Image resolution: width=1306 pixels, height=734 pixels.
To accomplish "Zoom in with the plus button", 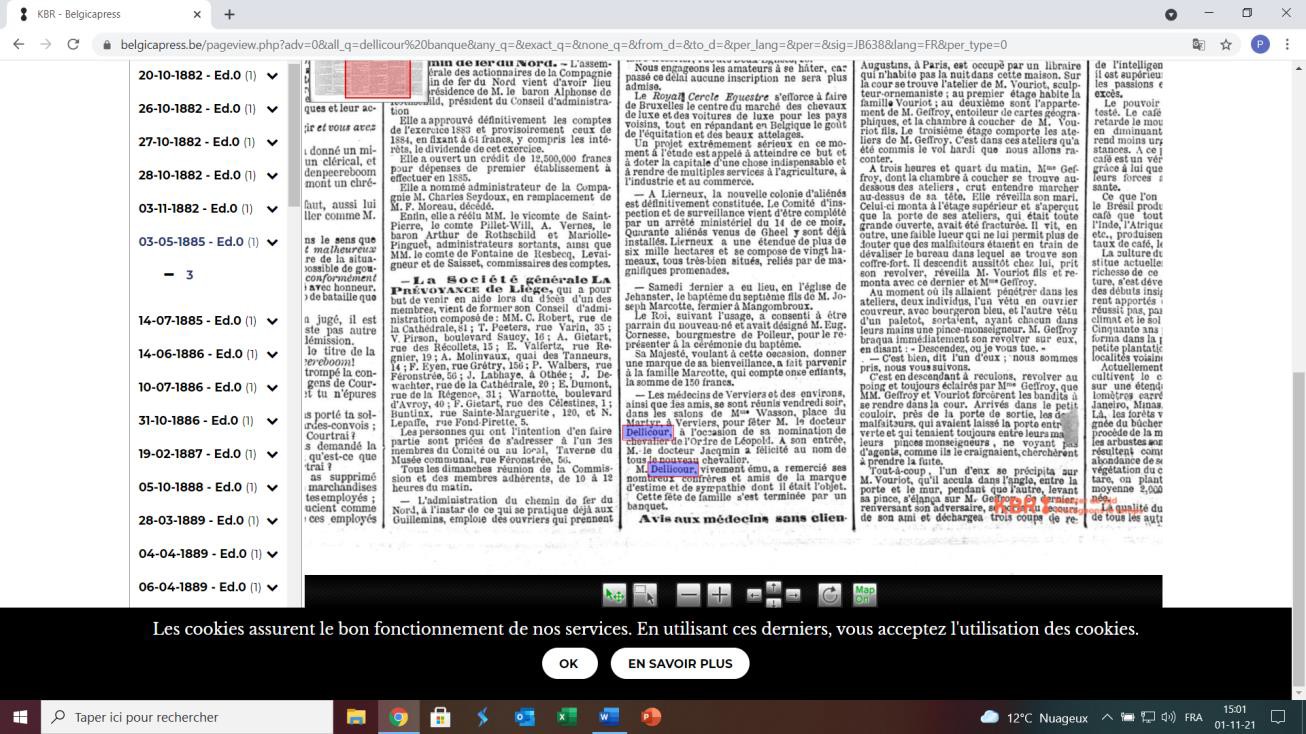I will click(x=719, y=595).
